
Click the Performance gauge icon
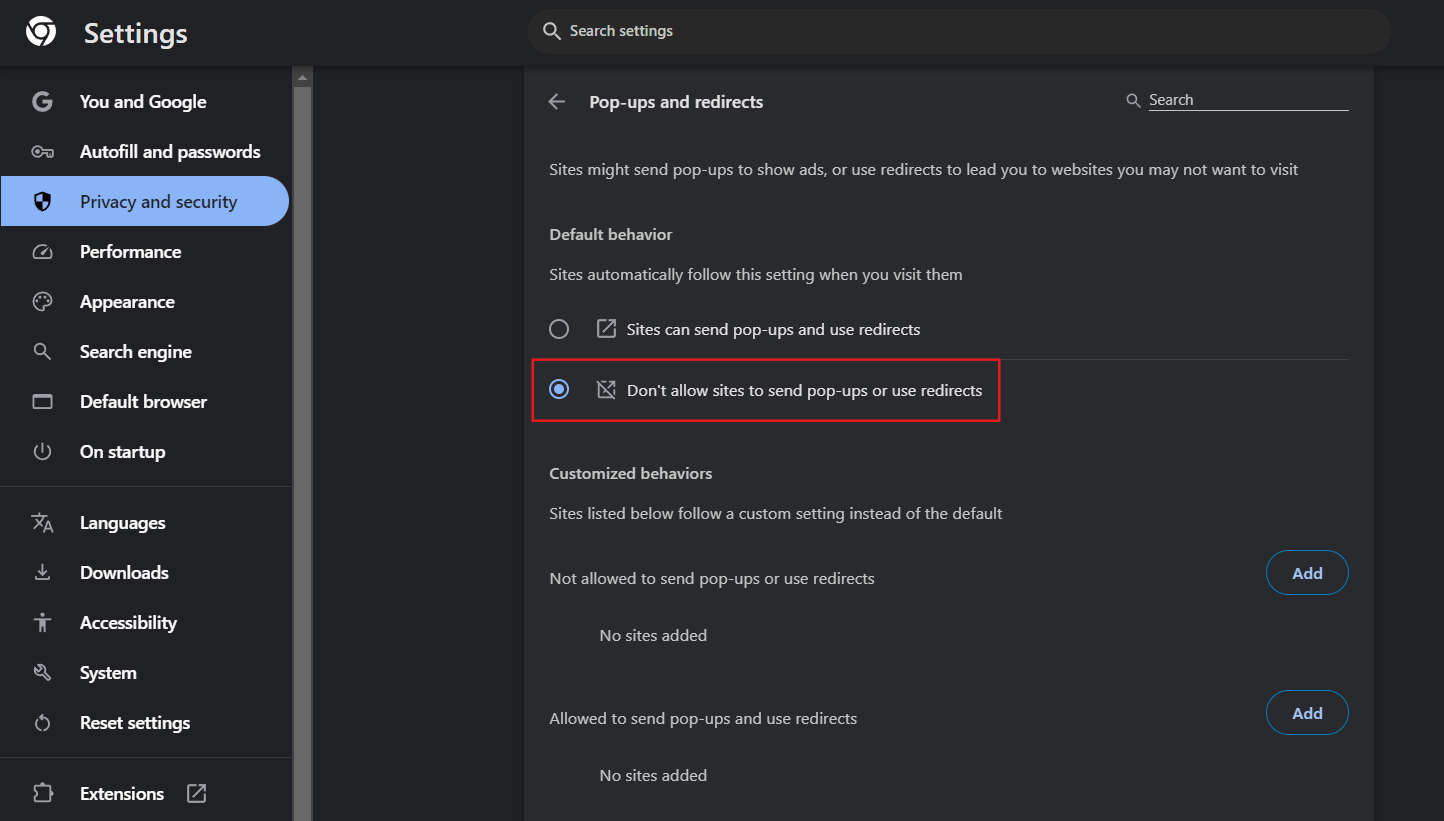click(42, 252)
